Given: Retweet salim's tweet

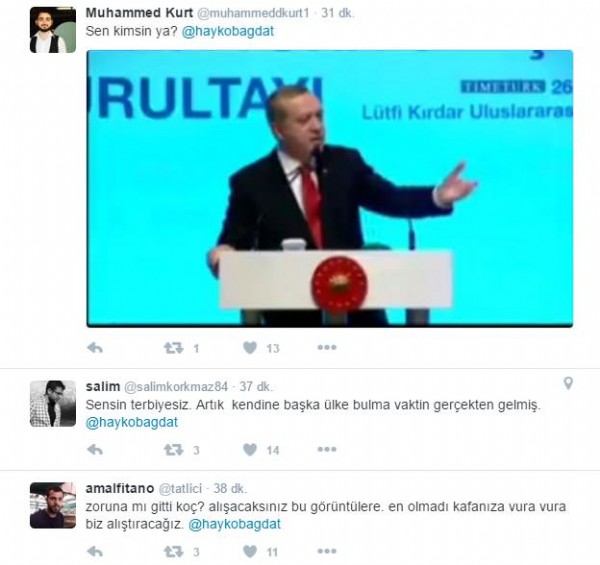Looking at the screenshot, I should [x=174, y=449].
